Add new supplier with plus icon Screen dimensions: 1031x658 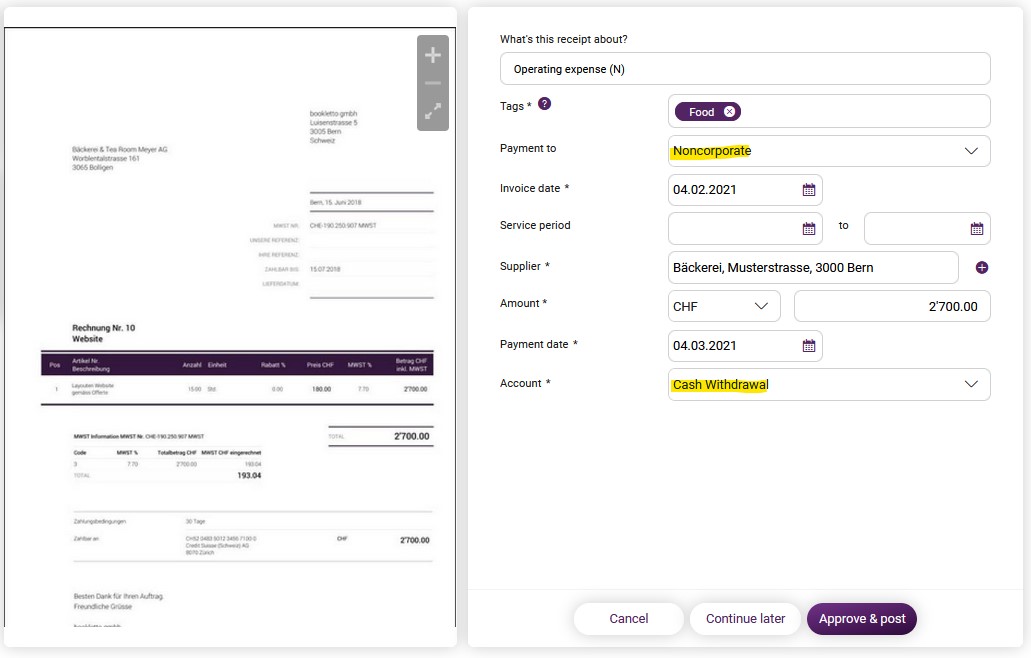982,268
